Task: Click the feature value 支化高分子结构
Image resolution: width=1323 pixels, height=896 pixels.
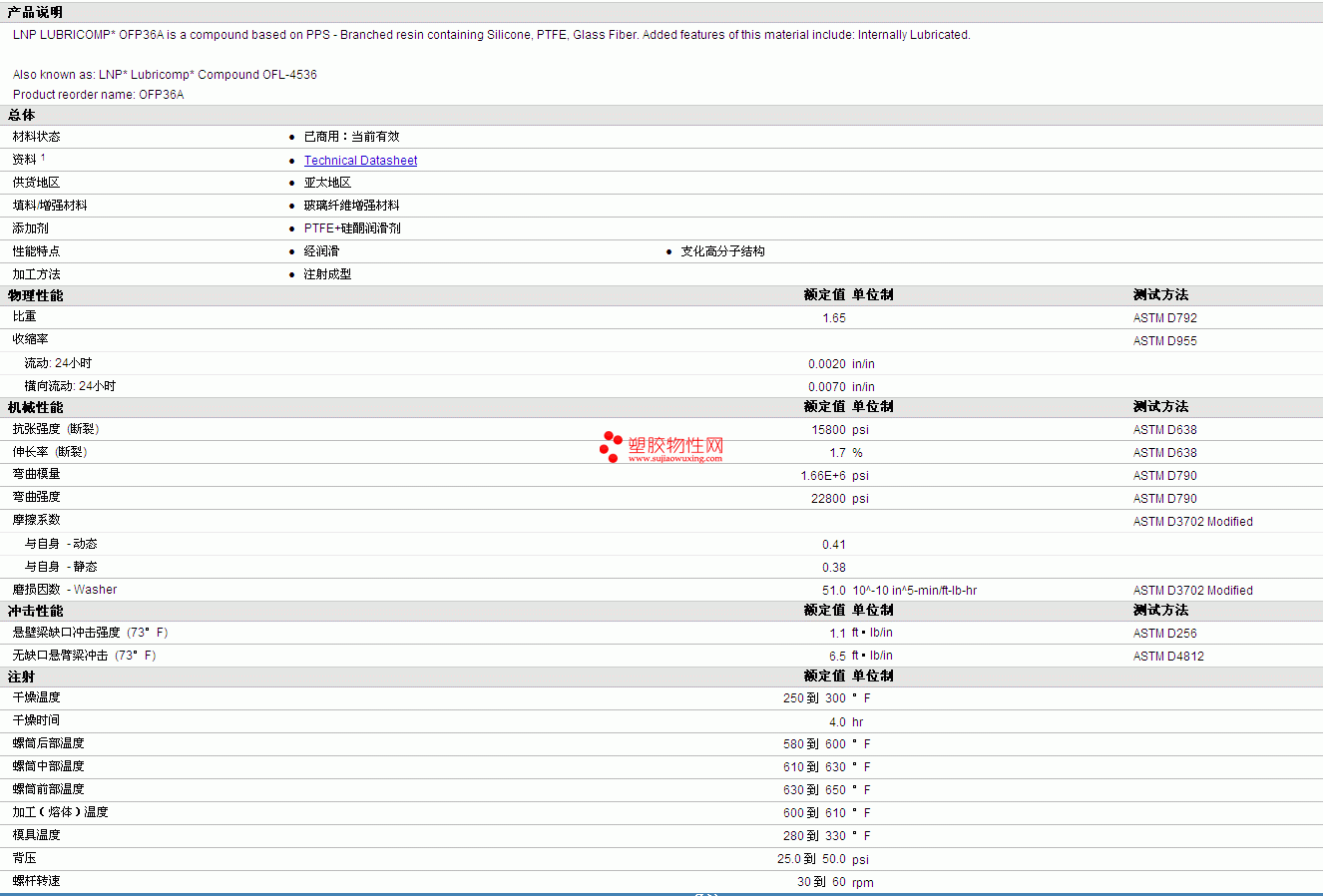Action: point(722,251)
